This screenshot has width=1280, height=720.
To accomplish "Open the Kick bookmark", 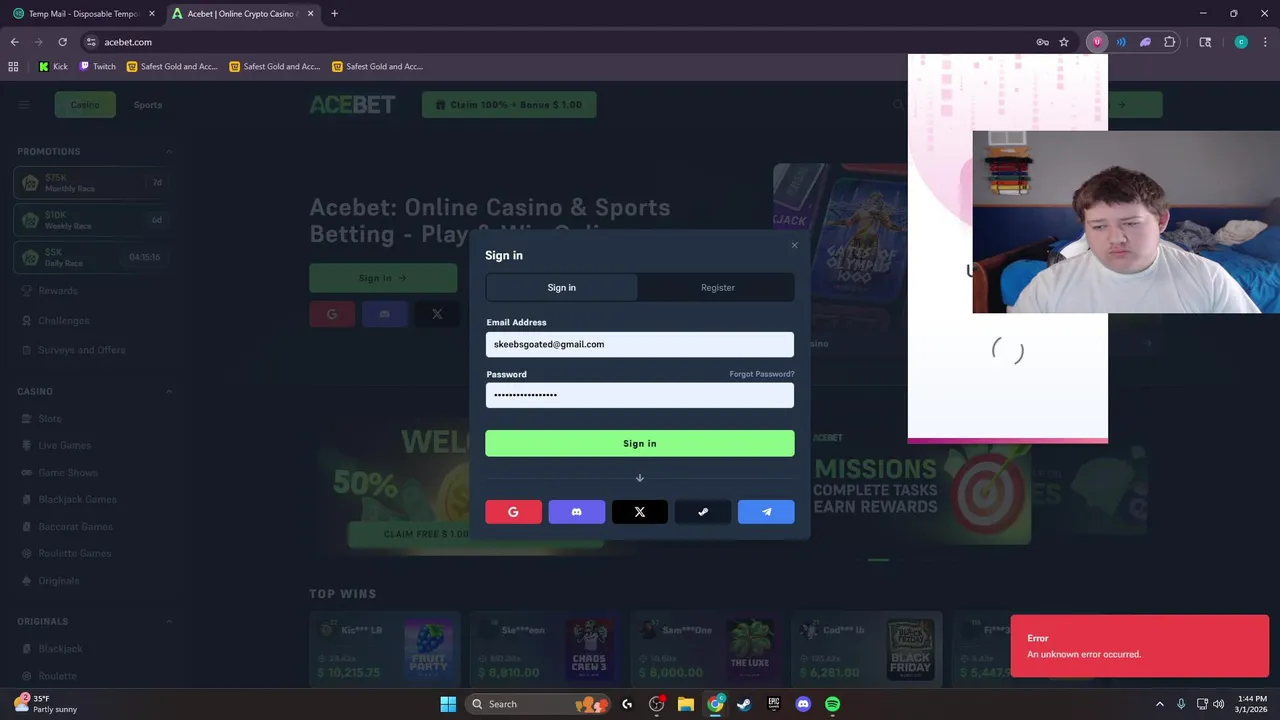I will [53, 67].
